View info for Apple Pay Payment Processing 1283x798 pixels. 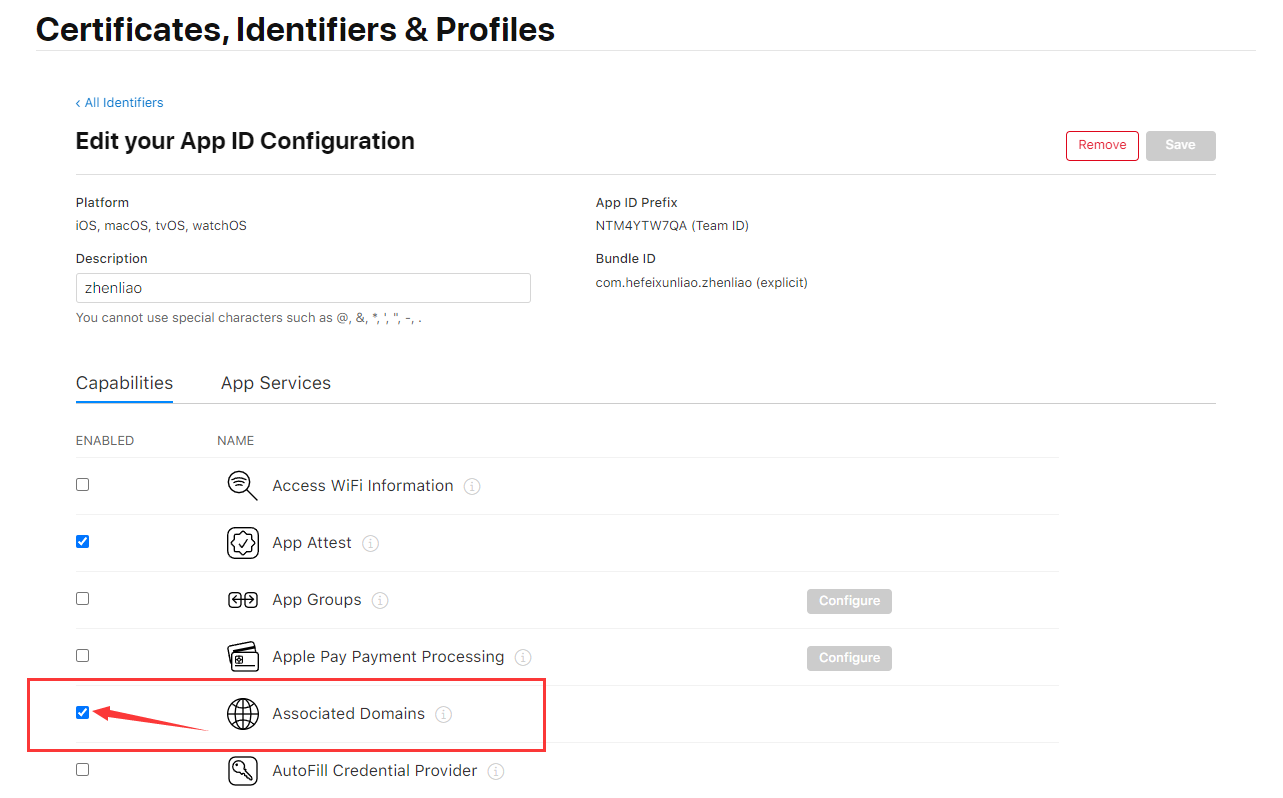click(x=523, y=658)
